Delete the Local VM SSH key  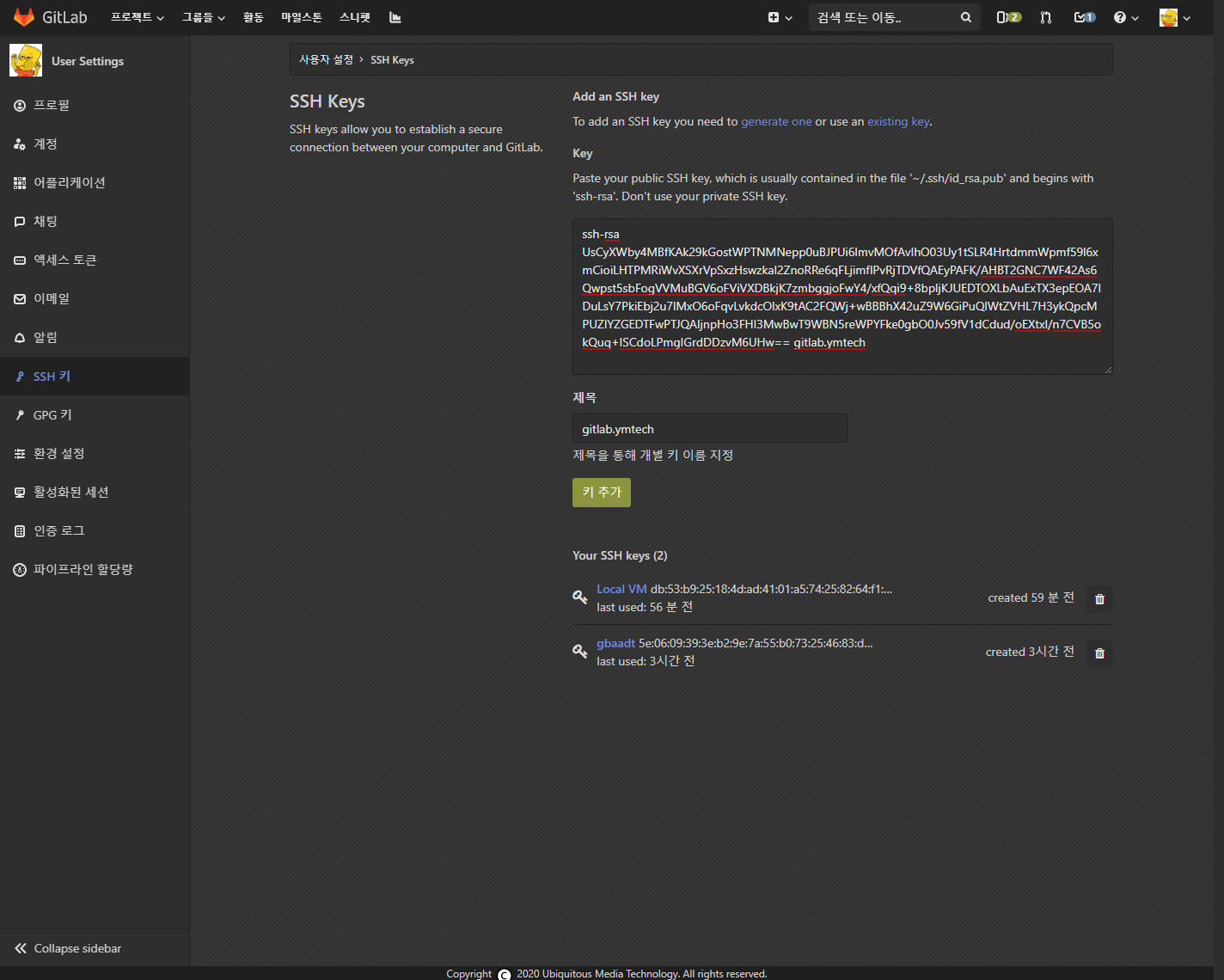coord(1099,599)
